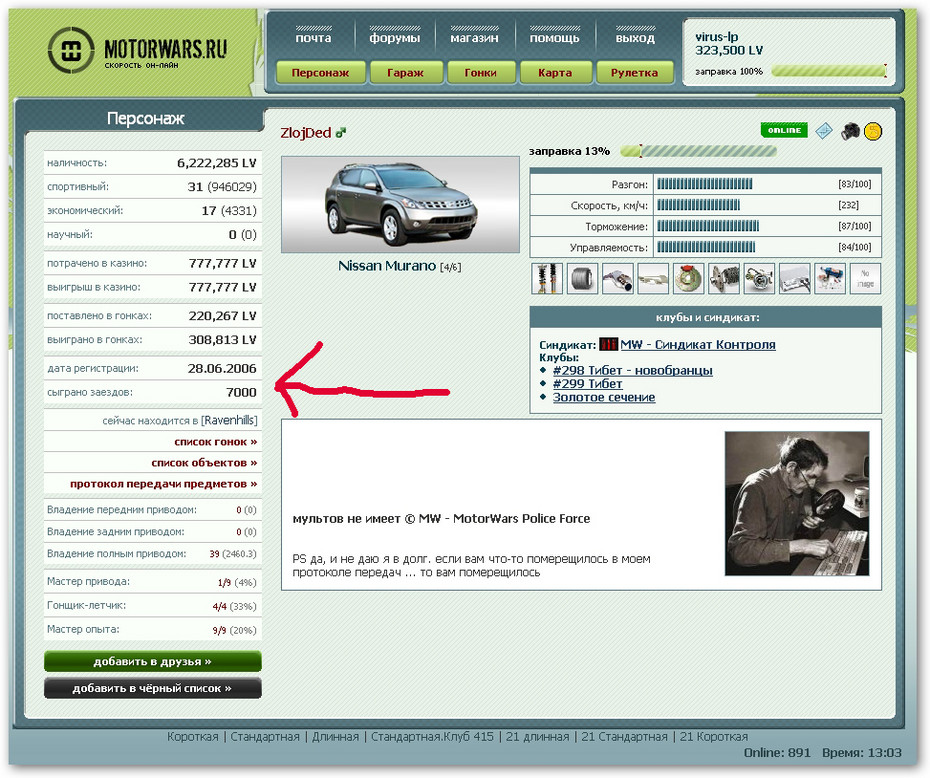Click the MotorWars.ru logo

pyautogui.click(x=137, y=50)
